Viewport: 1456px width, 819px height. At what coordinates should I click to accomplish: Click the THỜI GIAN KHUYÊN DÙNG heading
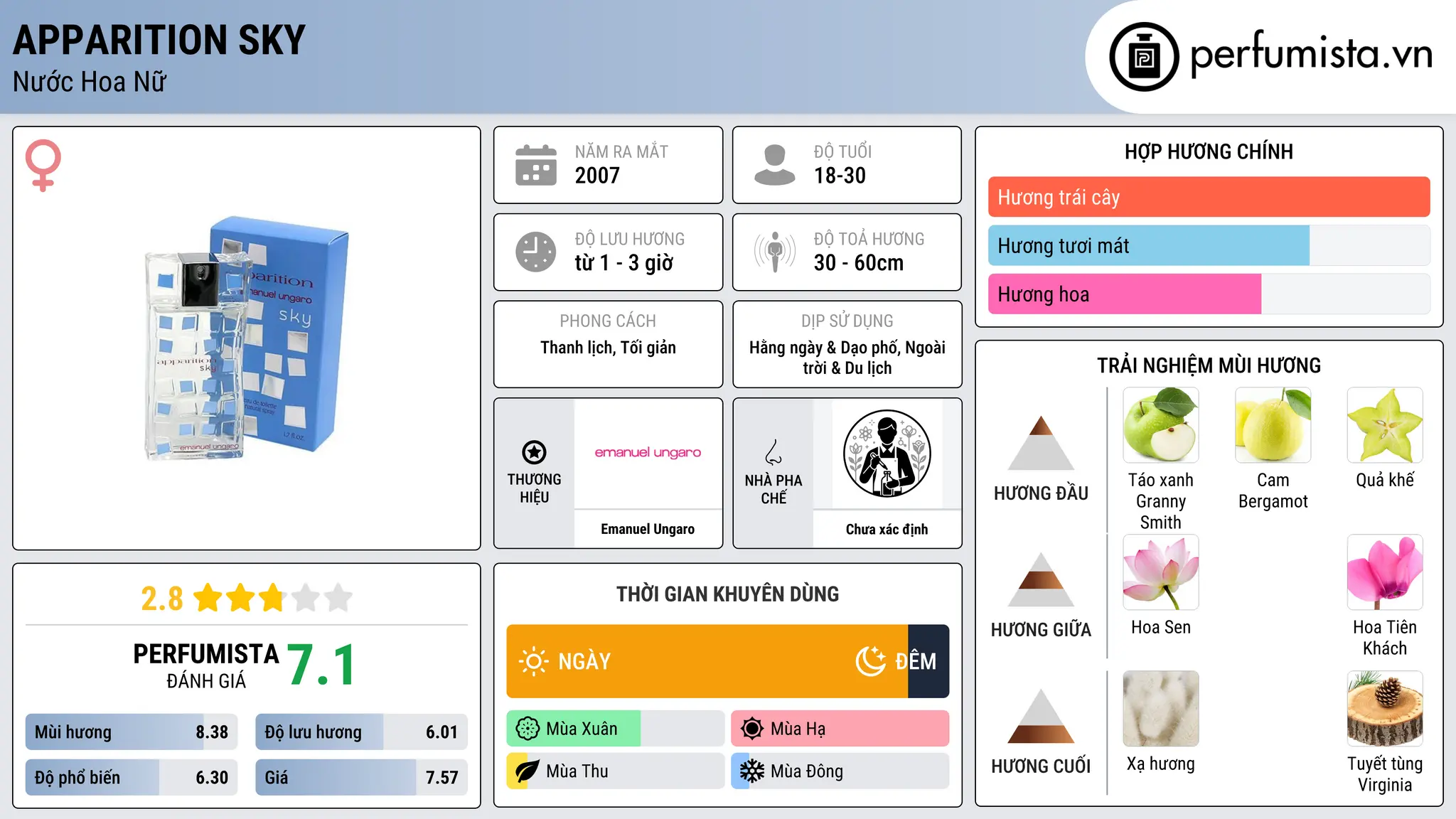[x=727, y=594]
